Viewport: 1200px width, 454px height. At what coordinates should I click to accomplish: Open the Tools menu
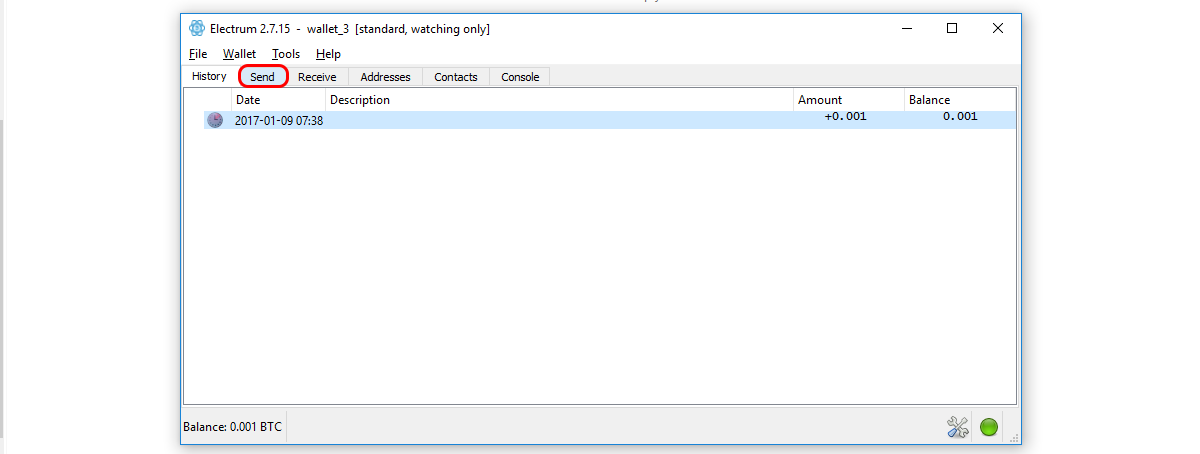(286, 54)
